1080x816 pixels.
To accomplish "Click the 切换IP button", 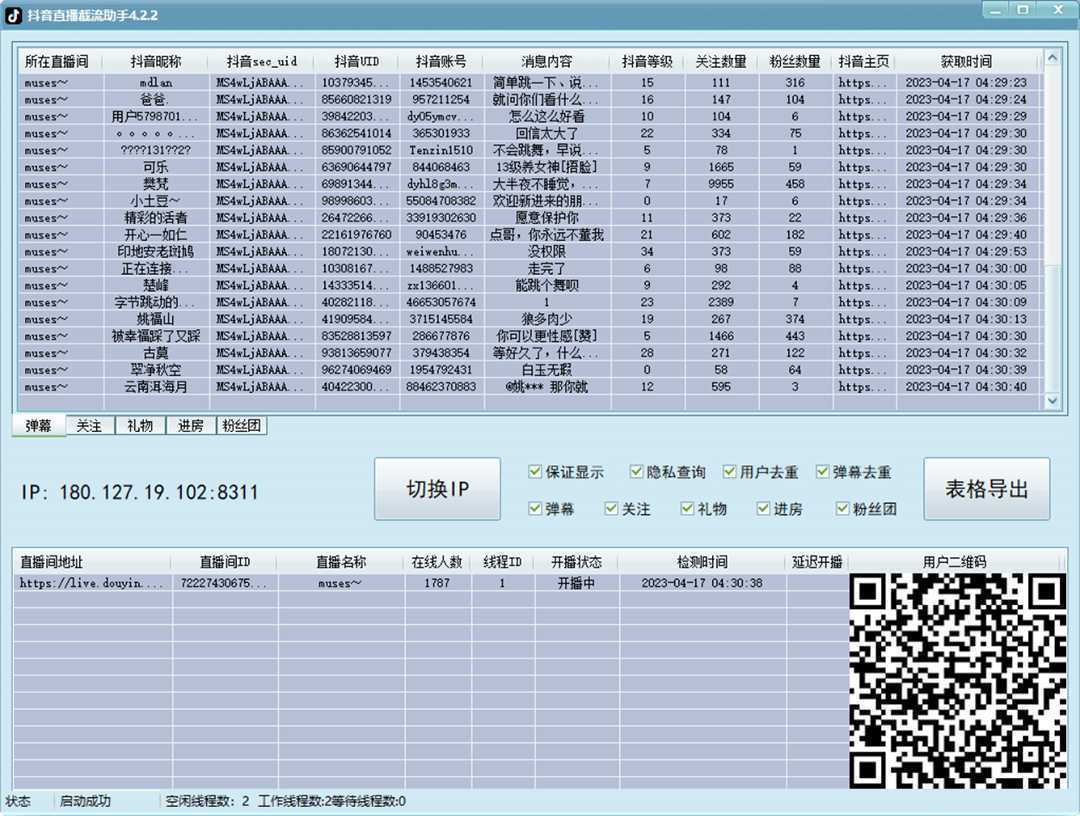I will pos(437,489).
